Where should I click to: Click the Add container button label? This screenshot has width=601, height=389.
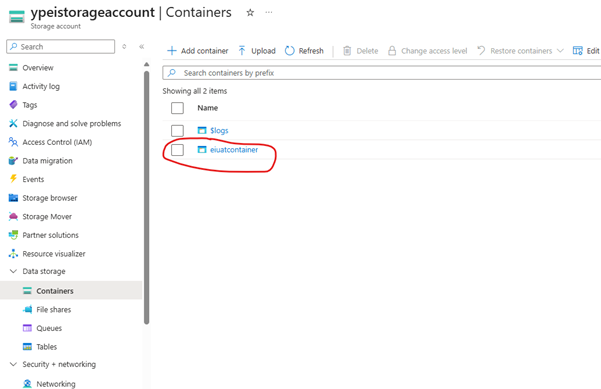204,51
